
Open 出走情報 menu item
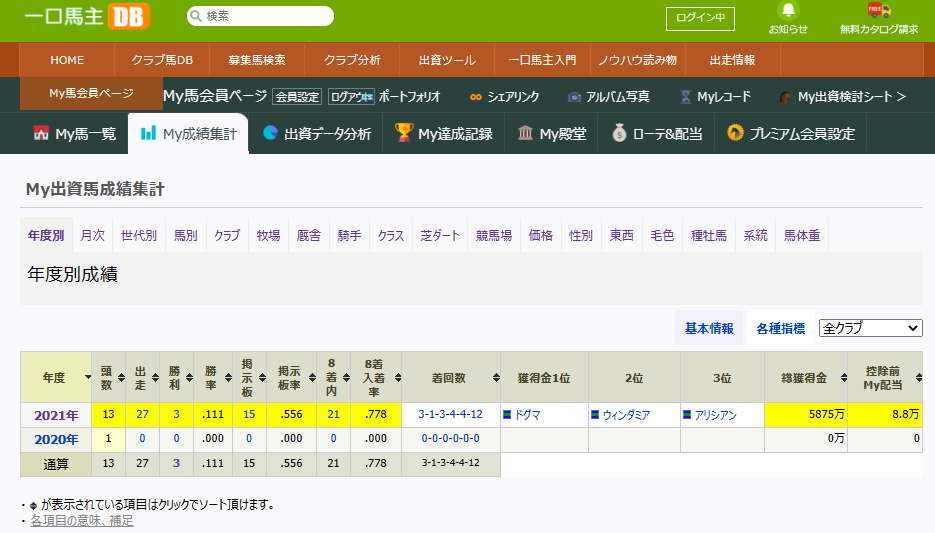click(x=732, y=60)
